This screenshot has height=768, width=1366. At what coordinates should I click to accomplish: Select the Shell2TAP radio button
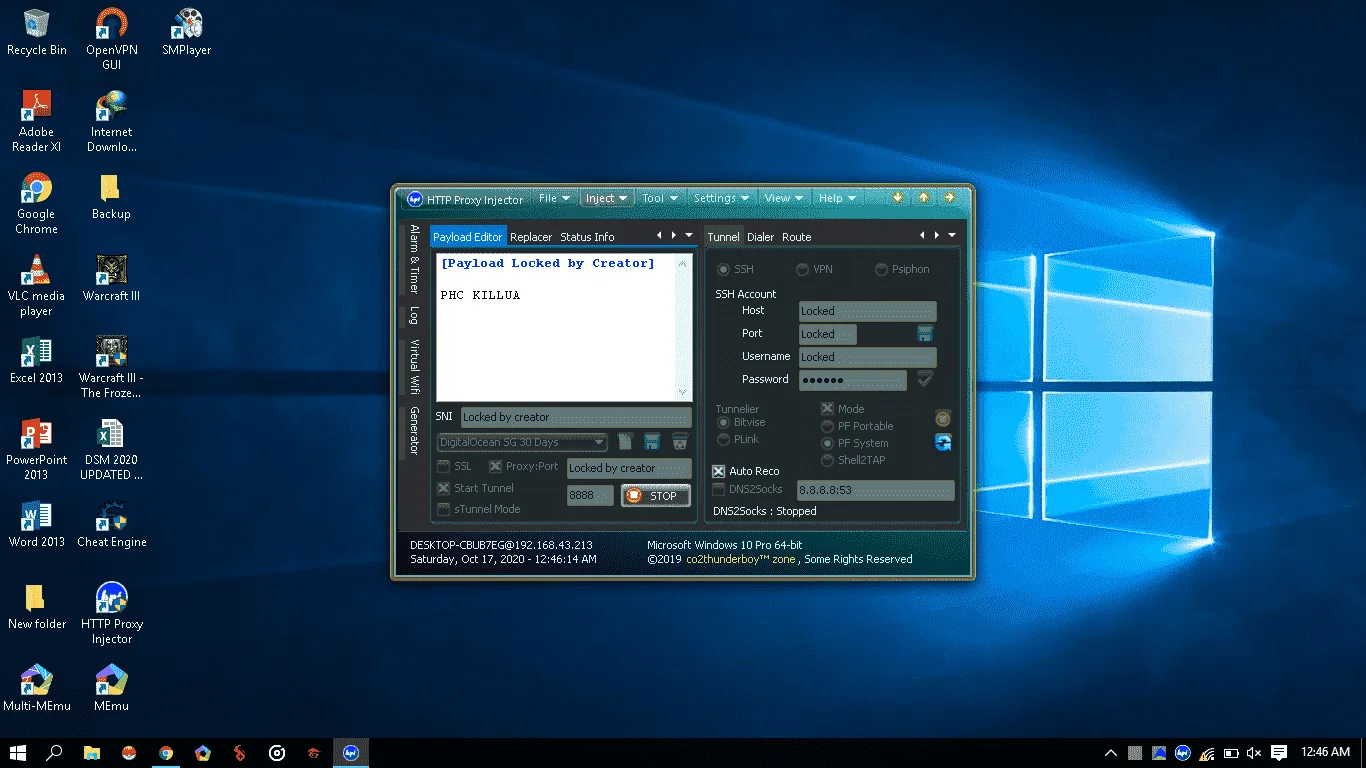[x=827, y=460]
